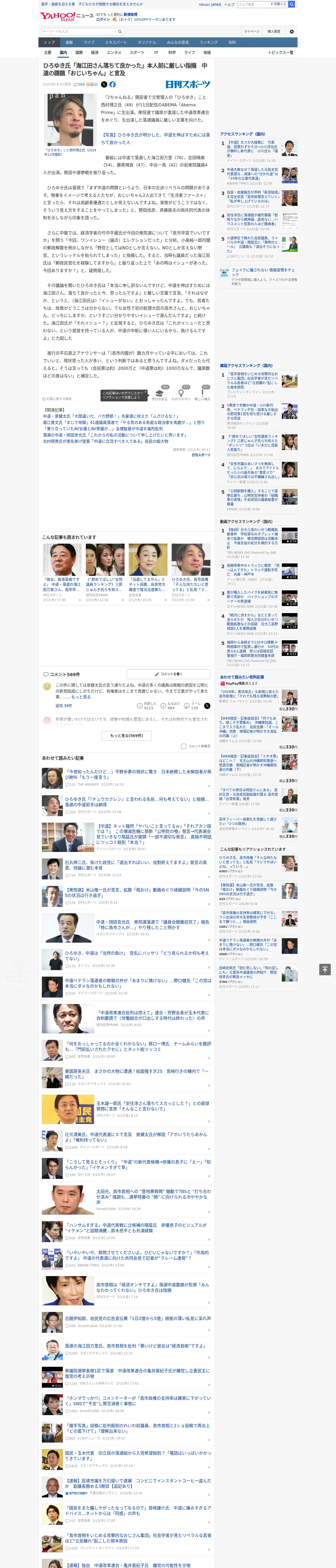Open the トップ tab in navigation bar
Image resolution: width=336 pixels, height=1568 pixels.
[49, 42]
